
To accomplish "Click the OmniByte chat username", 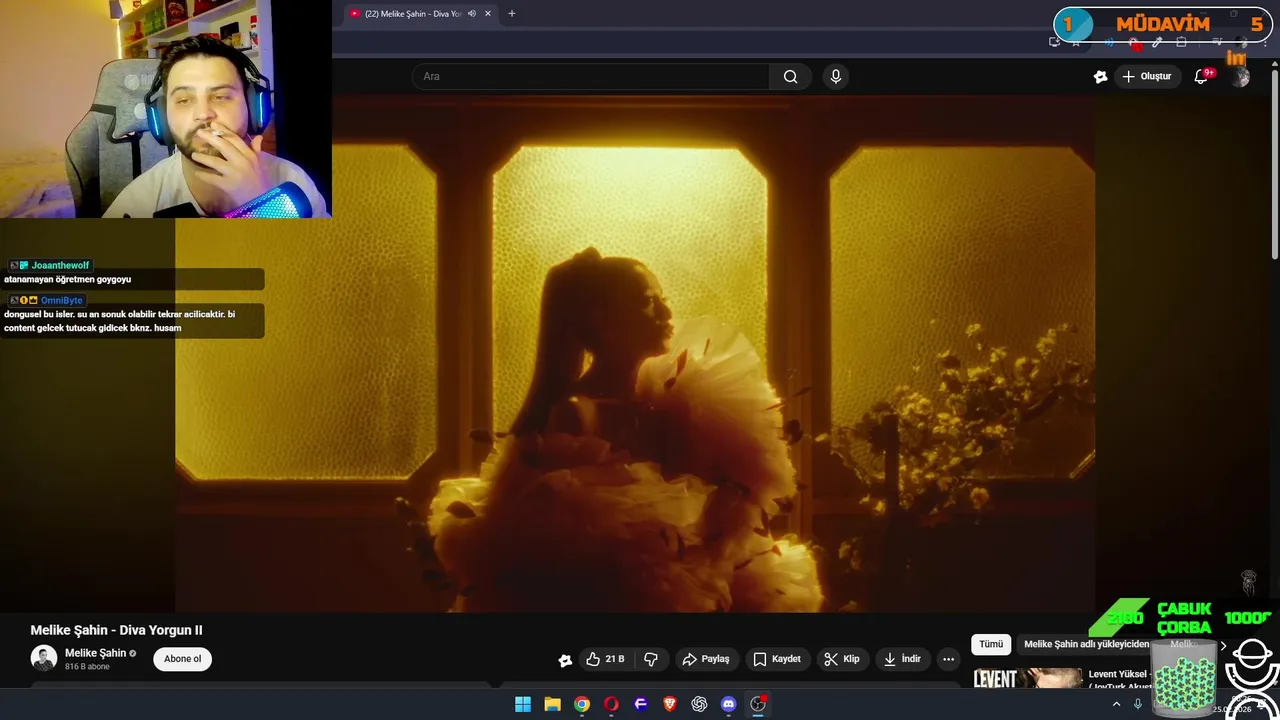I will coord(62,300).
